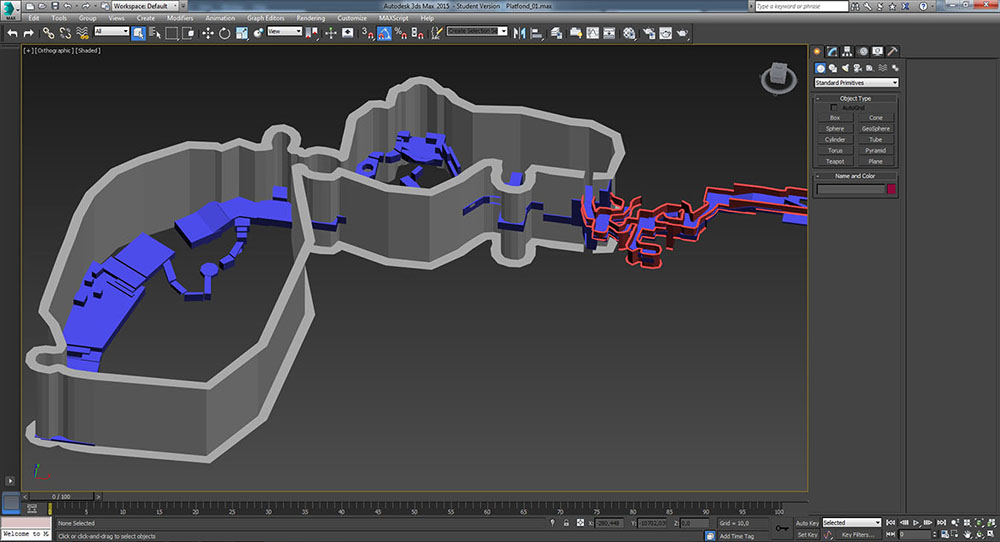
Task: Click the Teapot primitive button
Action: tap(834, 161)
